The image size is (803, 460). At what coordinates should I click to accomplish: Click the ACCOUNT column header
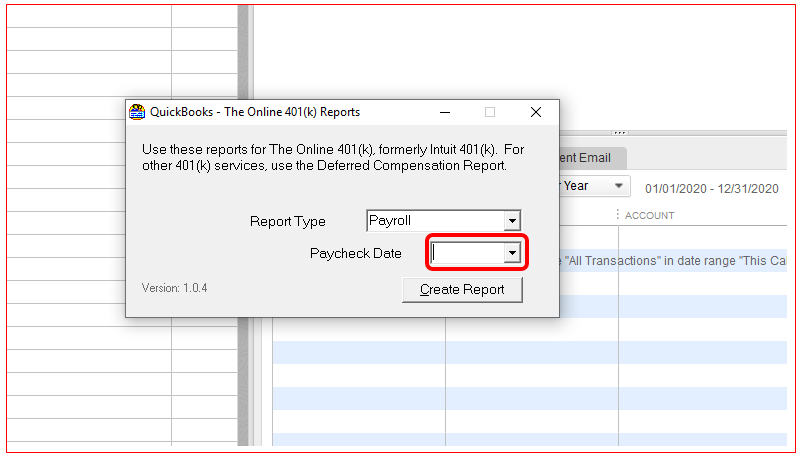[649, 216]
